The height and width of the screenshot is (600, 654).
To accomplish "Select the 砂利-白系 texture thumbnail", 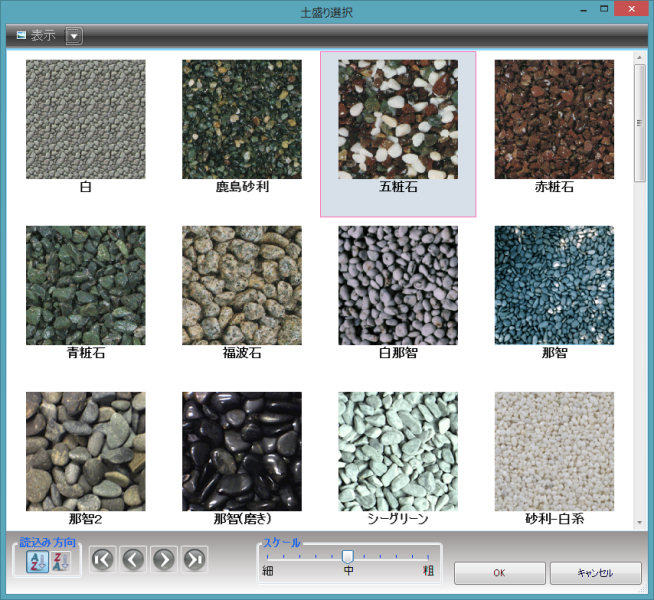I will click(x=554, y=451).
